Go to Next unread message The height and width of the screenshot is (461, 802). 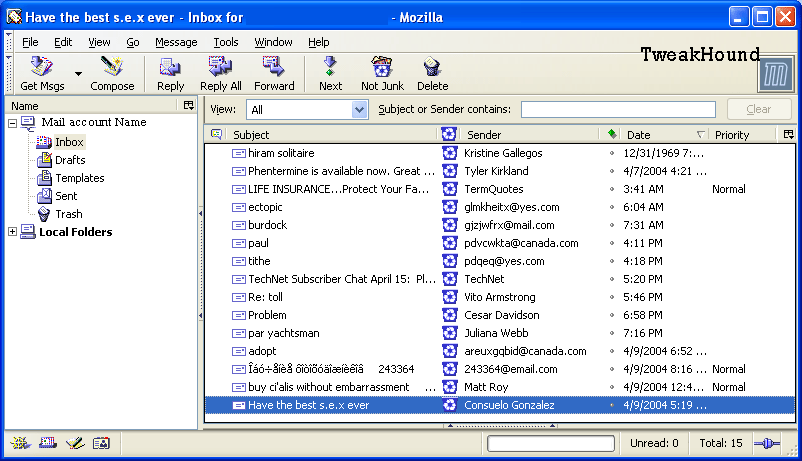click(x=330, y=74)
